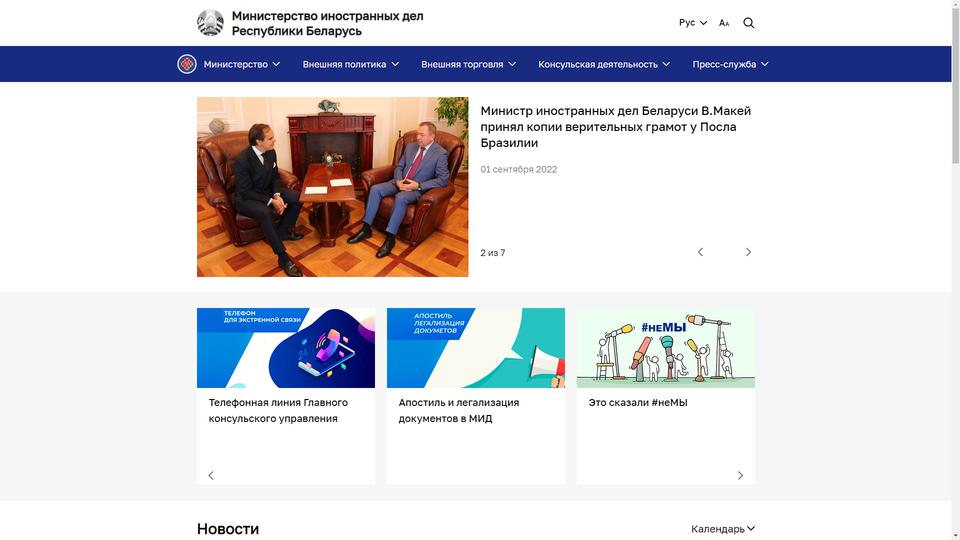Open Телефонная линия Главного консульского управления link
This screenshot has width=960, height=540.
click(x=278, y=410)
